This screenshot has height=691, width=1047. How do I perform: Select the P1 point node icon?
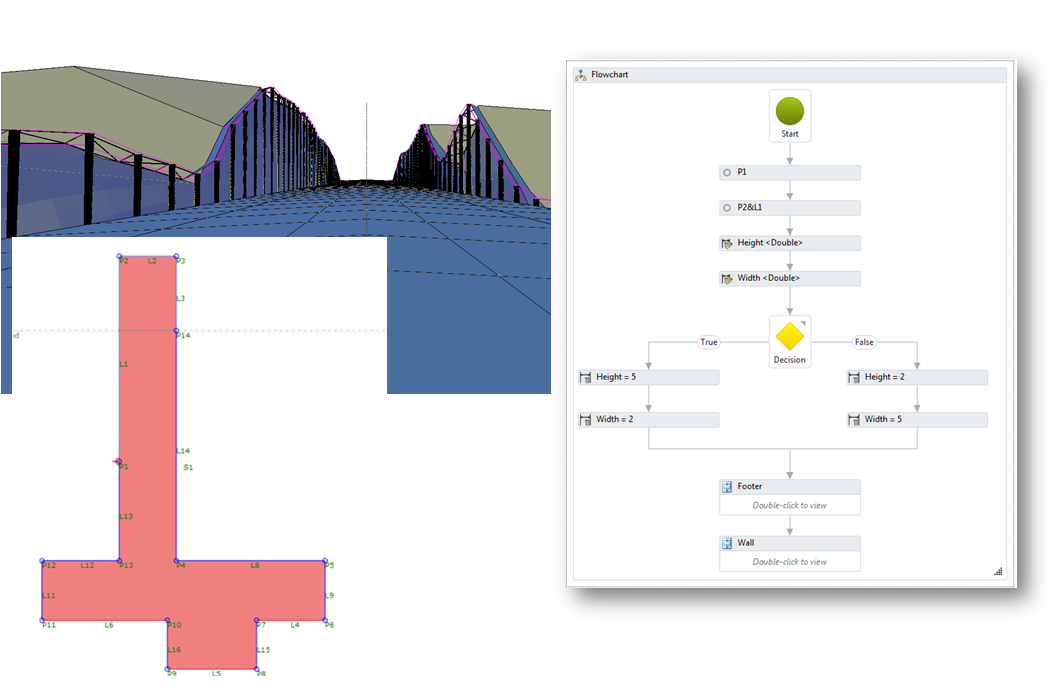pos(727,172)
